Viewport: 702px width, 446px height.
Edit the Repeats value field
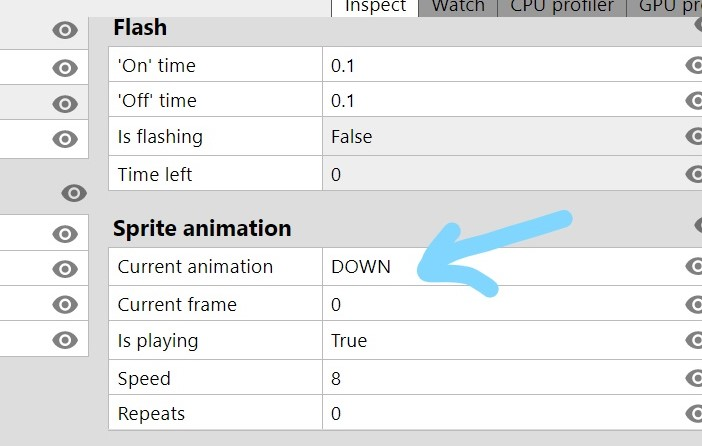tap(503, 413)
